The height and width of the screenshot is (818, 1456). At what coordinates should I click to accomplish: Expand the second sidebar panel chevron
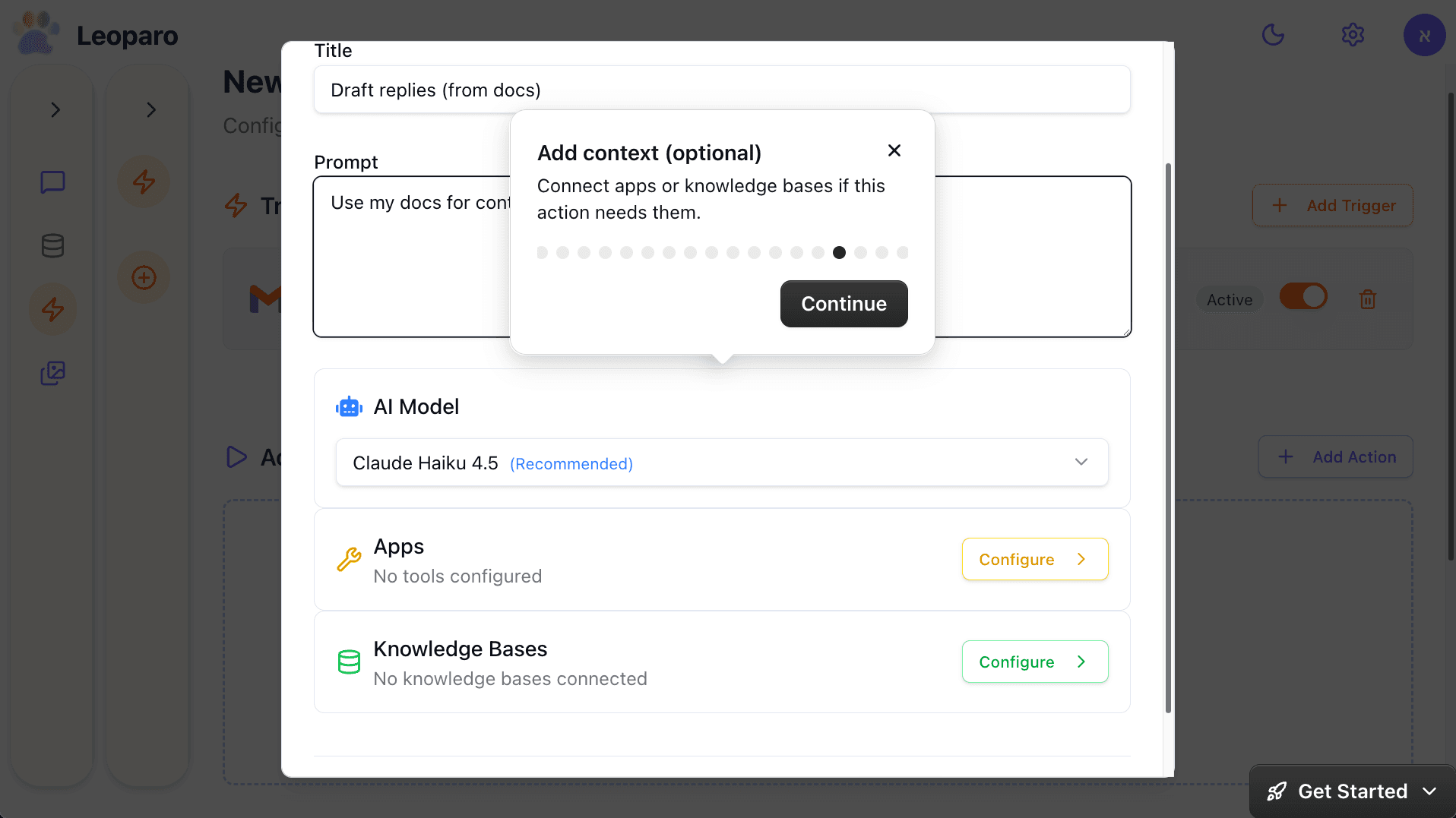(151, 110)
